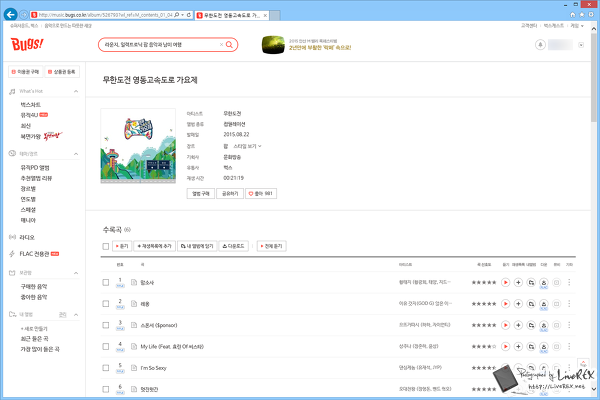
Task: Click the Bugs! logo
Action: click(x=27, y=44)
